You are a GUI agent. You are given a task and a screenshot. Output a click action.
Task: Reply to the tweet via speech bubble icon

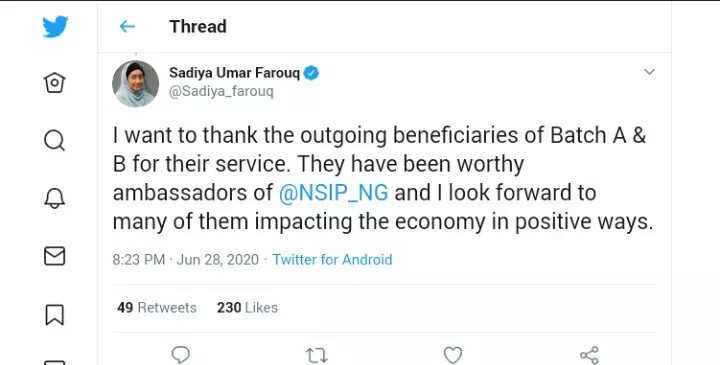point(180,355)
